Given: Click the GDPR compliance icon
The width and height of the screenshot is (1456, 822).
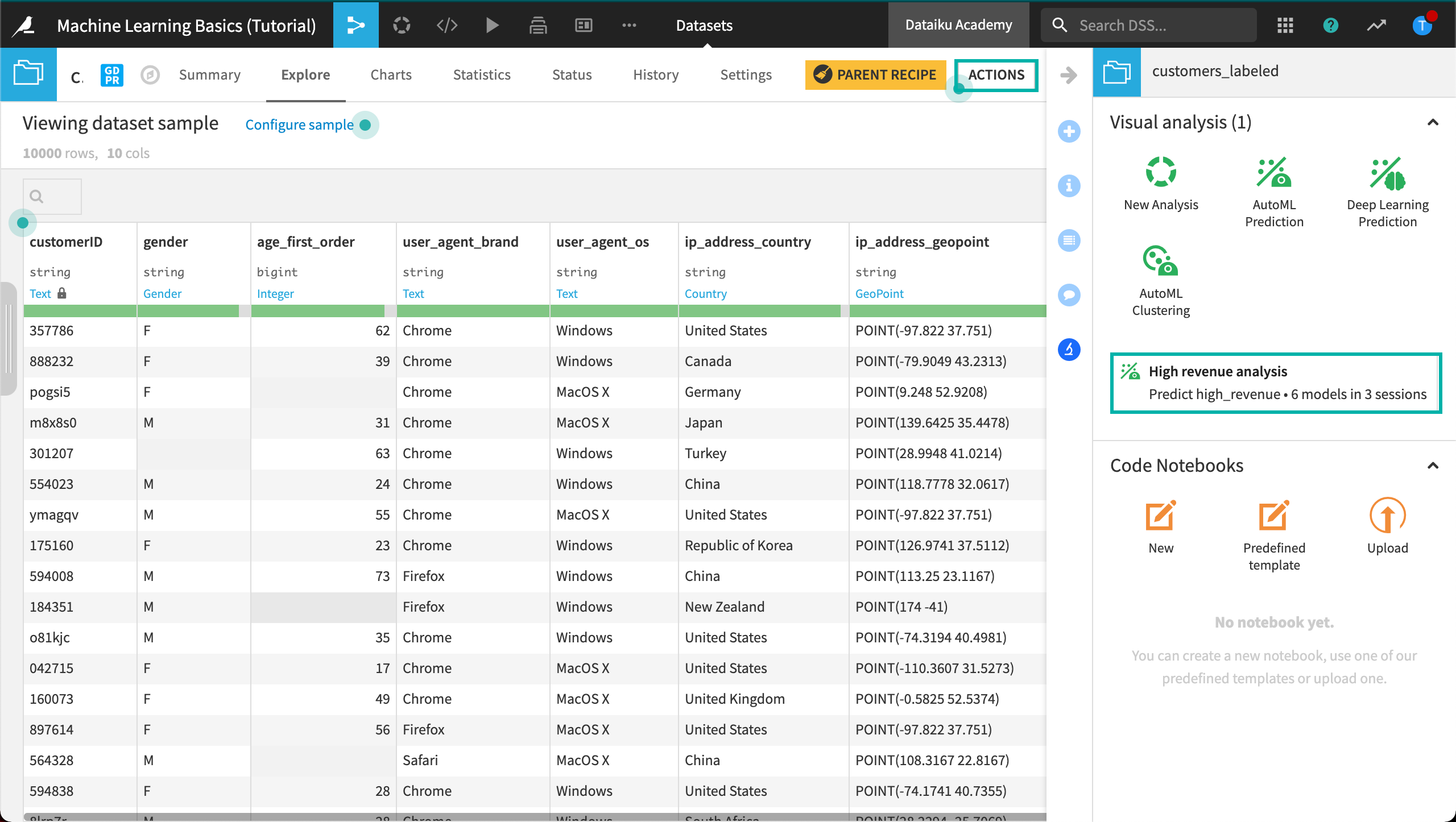Looking at the screenshot, I should (x=112, y=75).
